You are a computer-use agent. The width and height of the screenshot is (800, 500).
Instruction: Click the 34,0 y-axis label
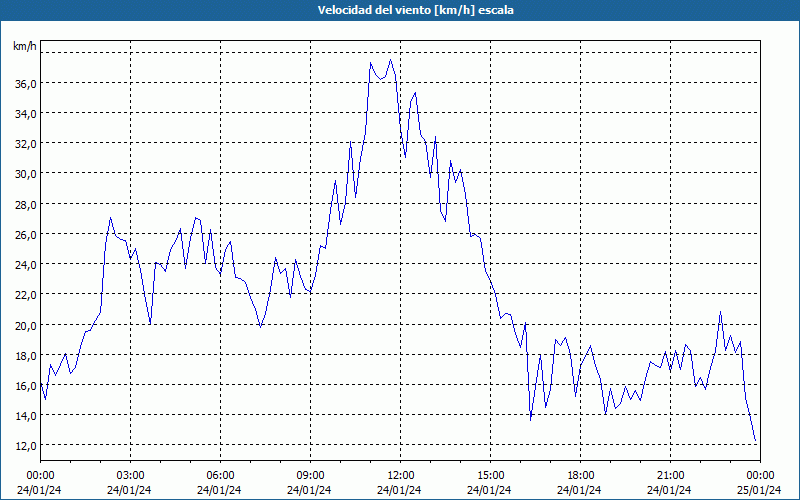tap(26, 114)
